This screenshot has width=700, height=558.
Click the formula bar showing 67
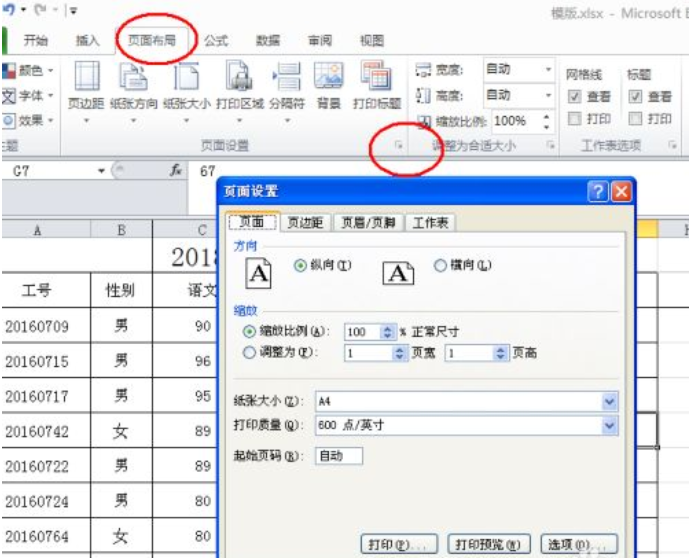tap(438, 171)
